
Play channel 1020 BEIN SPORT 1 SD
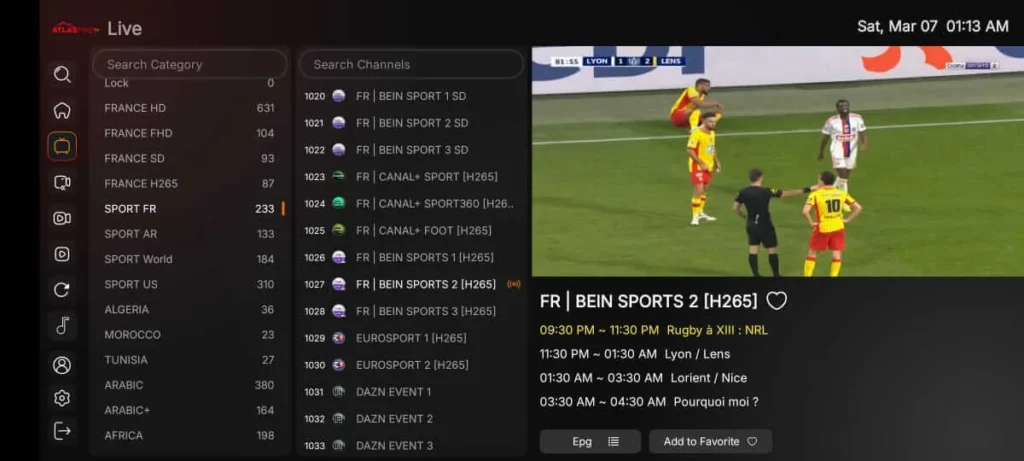coord(411,96)
